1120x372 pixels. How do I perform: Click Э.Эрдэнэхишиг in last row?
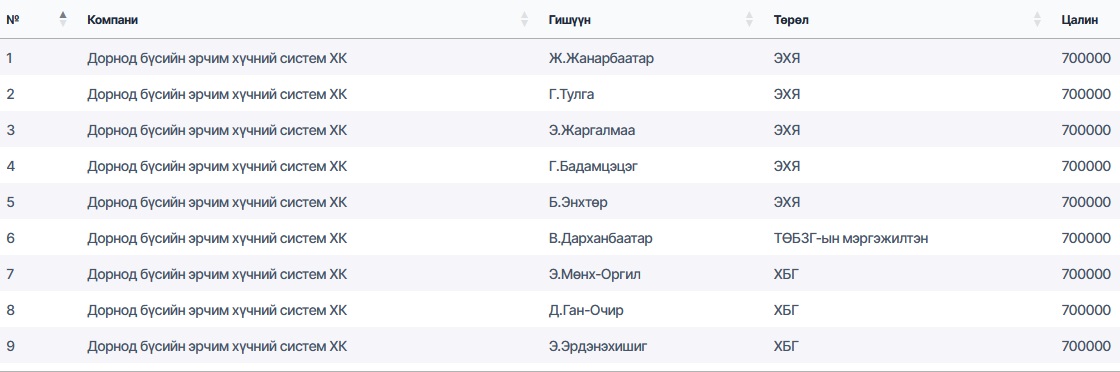(598, 346)
